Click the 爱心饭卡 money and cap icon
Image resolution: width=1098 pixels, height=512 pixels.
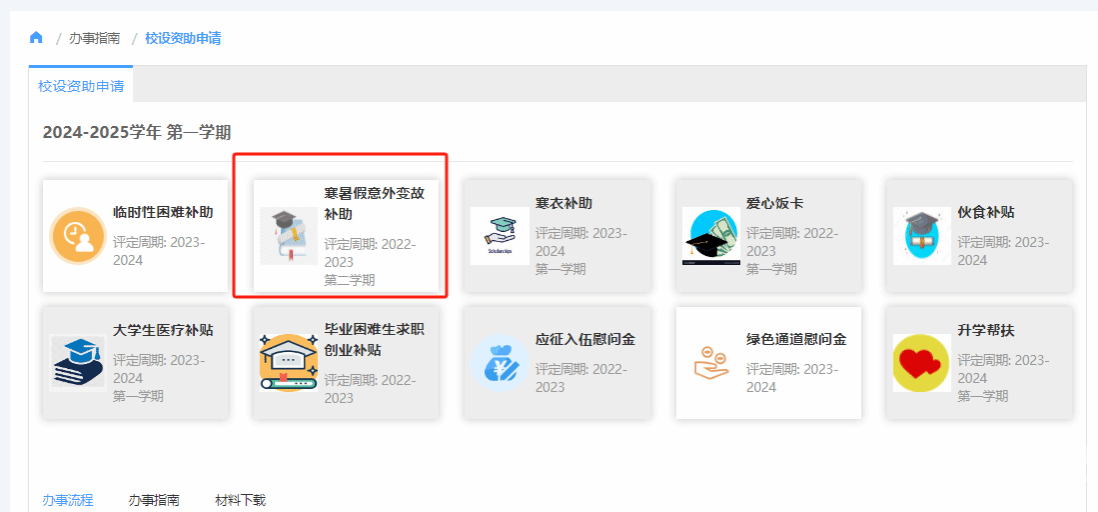pos(711,236)
